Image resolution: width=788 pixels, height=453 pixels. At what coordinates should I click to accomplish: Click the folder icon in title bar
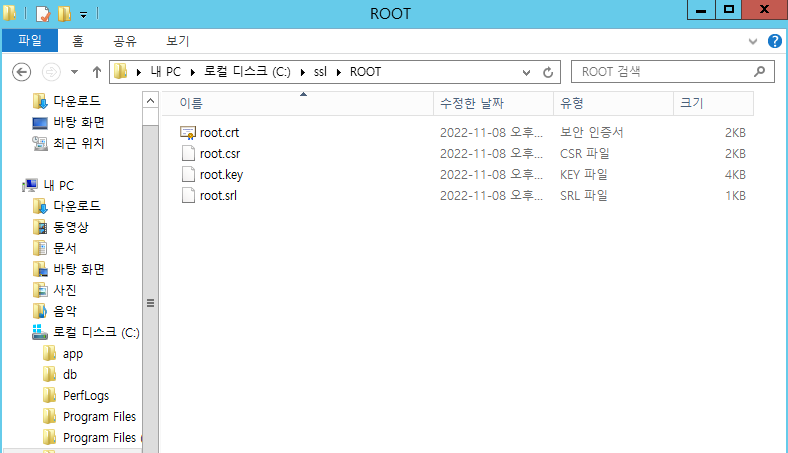click(x=10, y=13)
